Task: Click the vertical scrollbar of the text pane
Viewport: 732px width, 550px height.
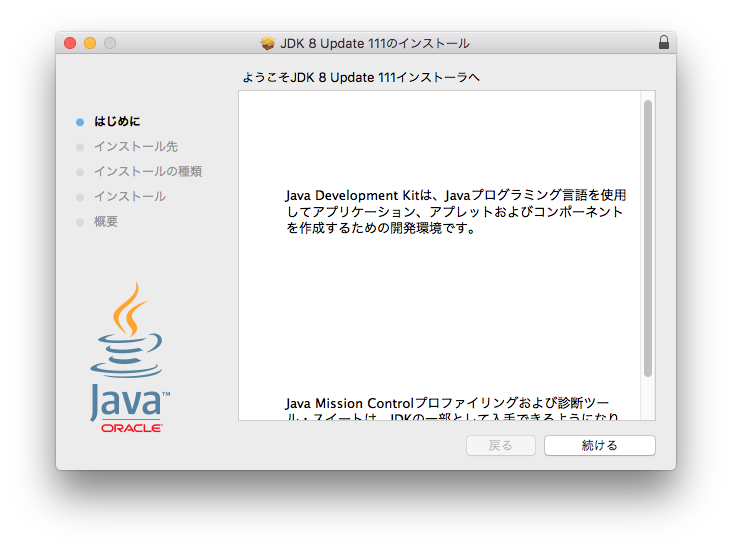Action: [648, 238]
